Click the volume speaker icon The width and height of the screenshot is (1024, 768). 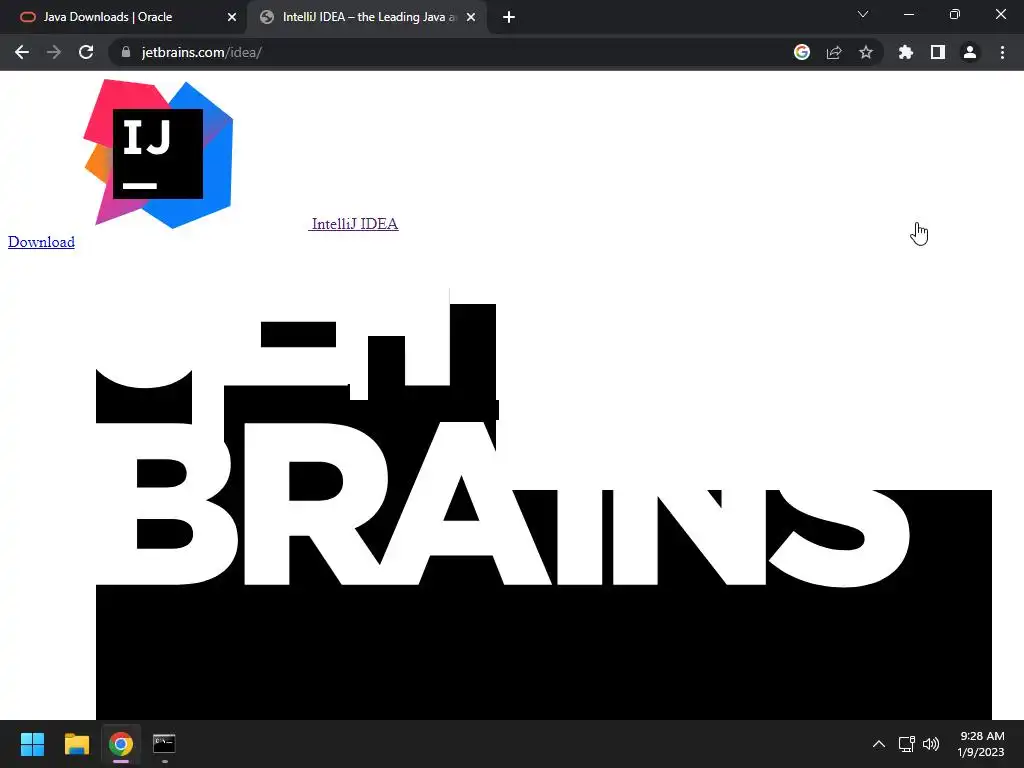point(931,744)
